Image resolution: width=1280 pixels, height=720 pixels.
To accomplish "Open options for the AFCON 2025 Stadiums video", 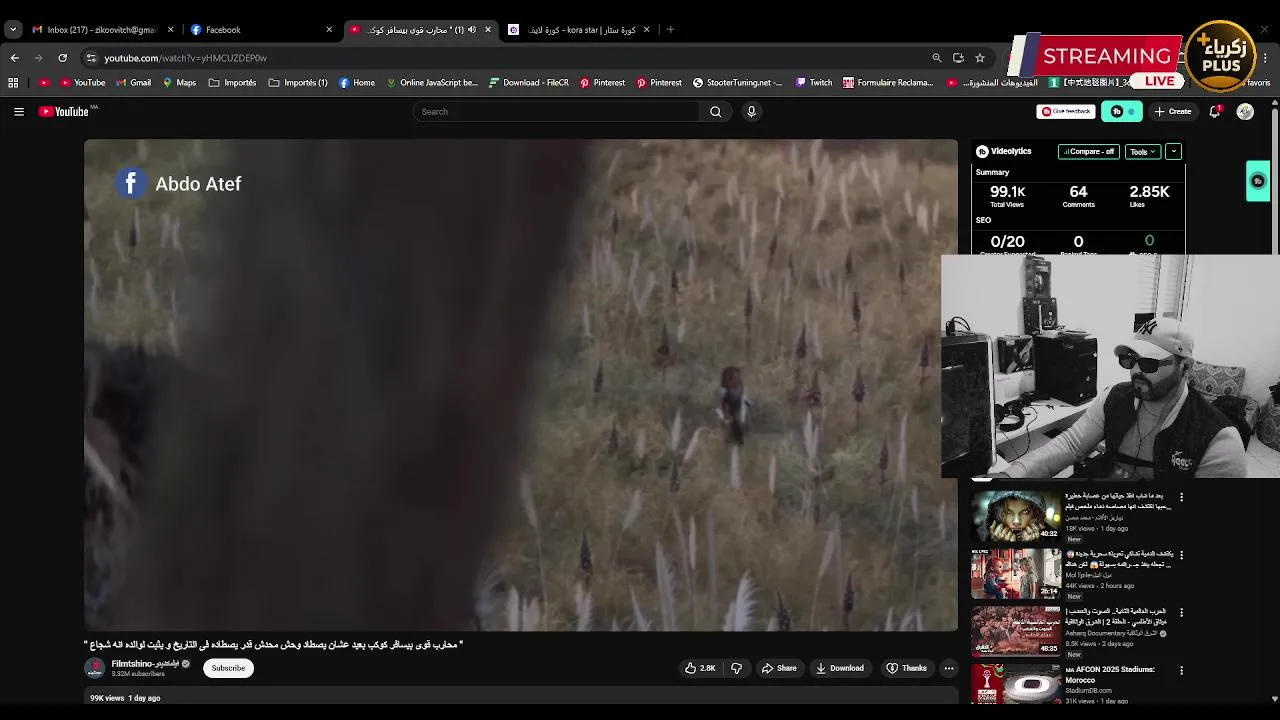I will coord(1181,671).
